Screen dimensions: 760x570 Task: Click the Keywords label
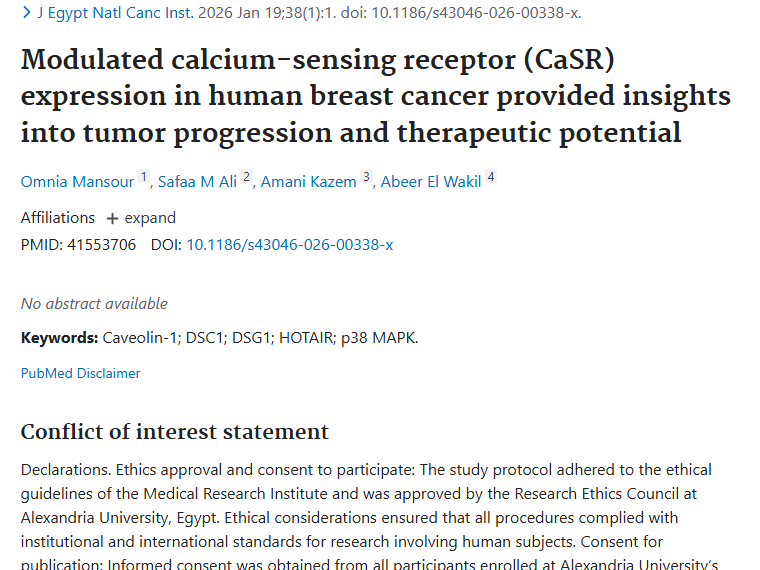click(x=59, y=337)
